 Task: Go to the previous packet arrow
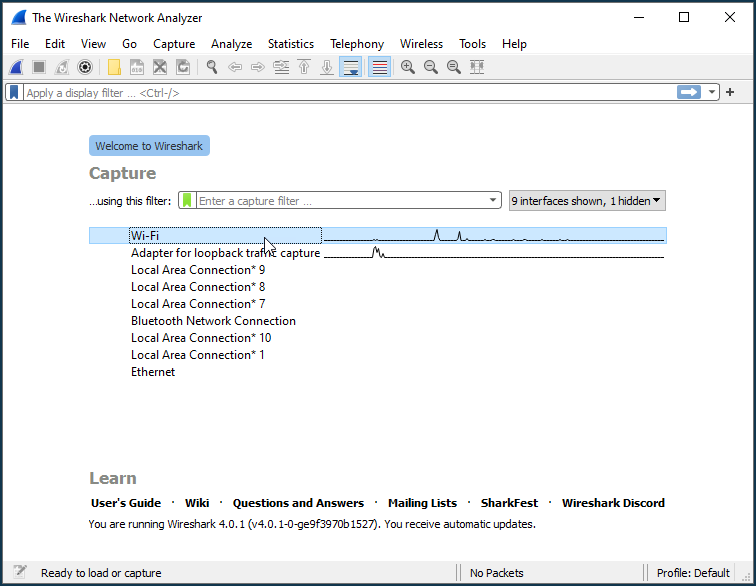tap(235, 67)
